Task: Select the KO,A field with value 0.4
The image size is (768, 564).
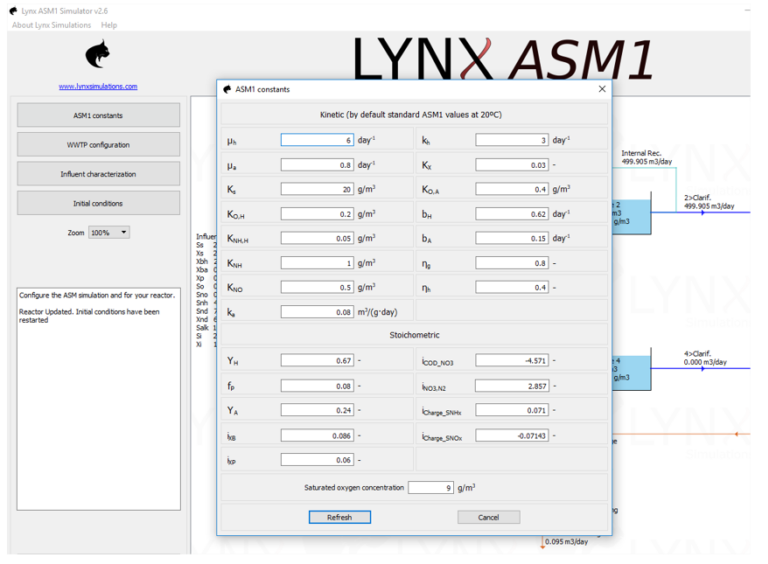Action: click(x=512, y=189)
